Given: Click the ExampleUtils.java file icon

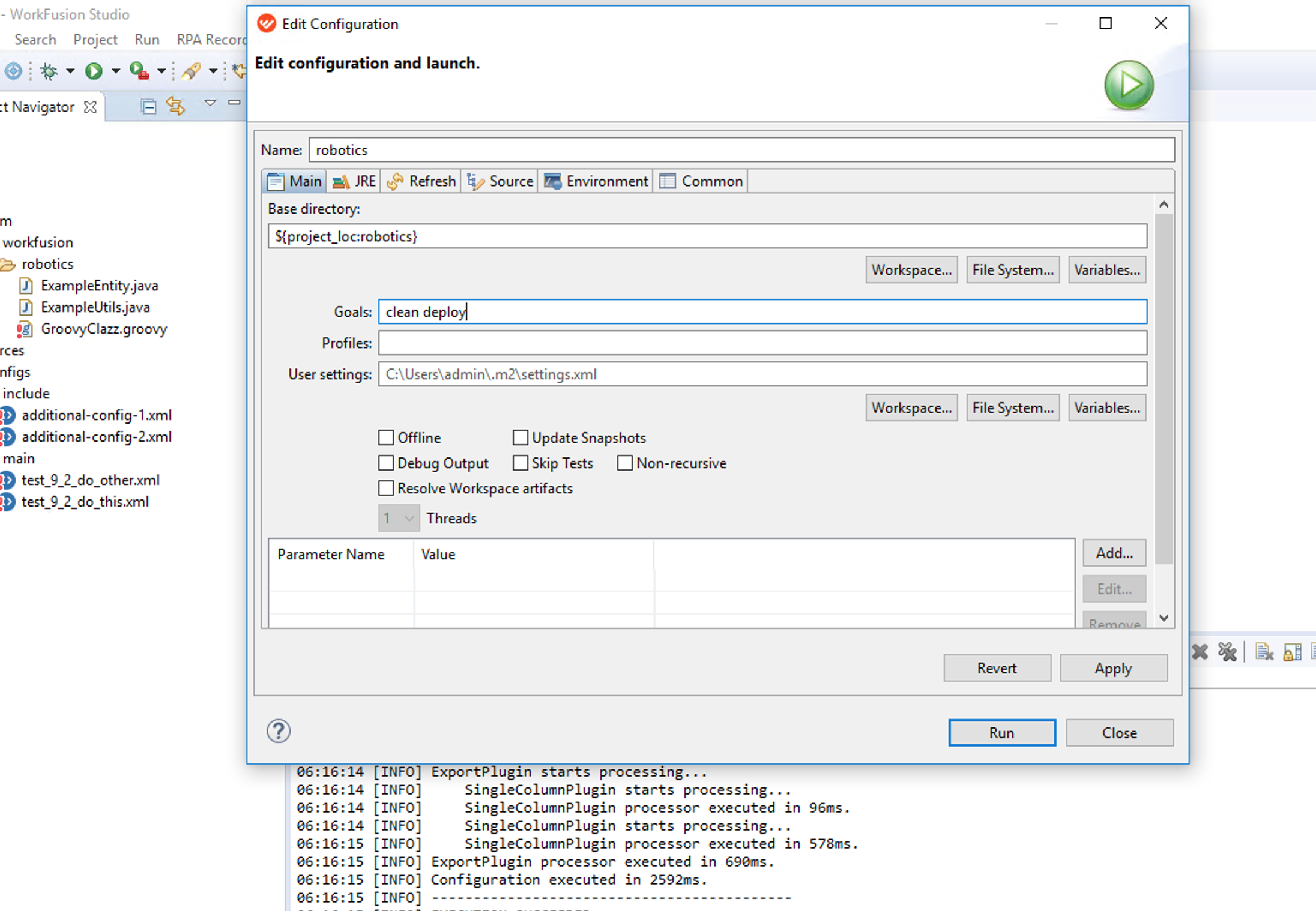Looking at the screenshot, I should pos(26,307).
